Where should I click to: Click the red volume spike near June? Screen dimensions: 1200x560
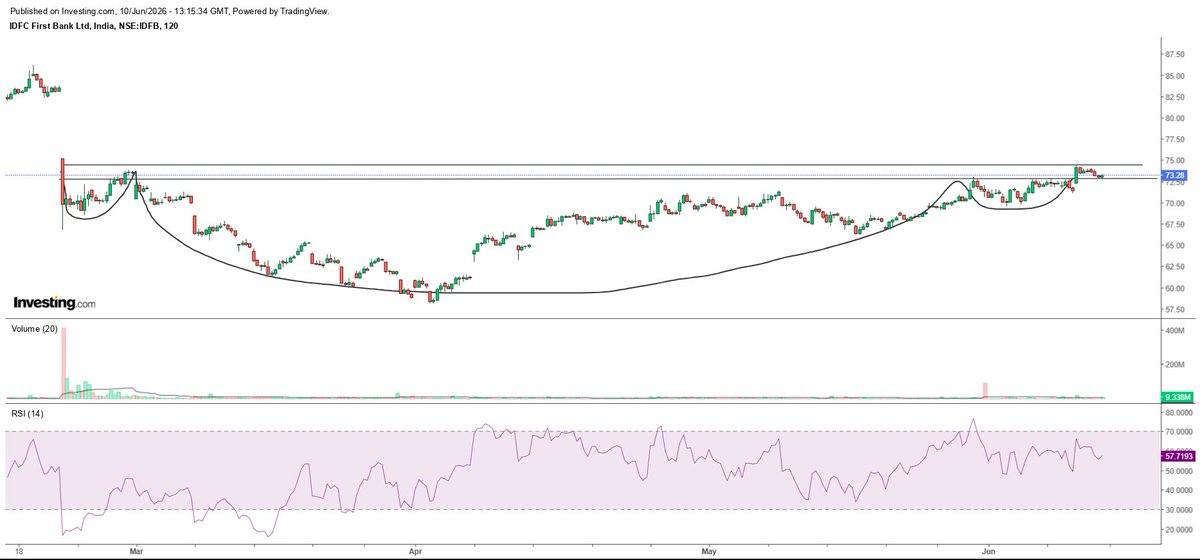coord(985,391)
